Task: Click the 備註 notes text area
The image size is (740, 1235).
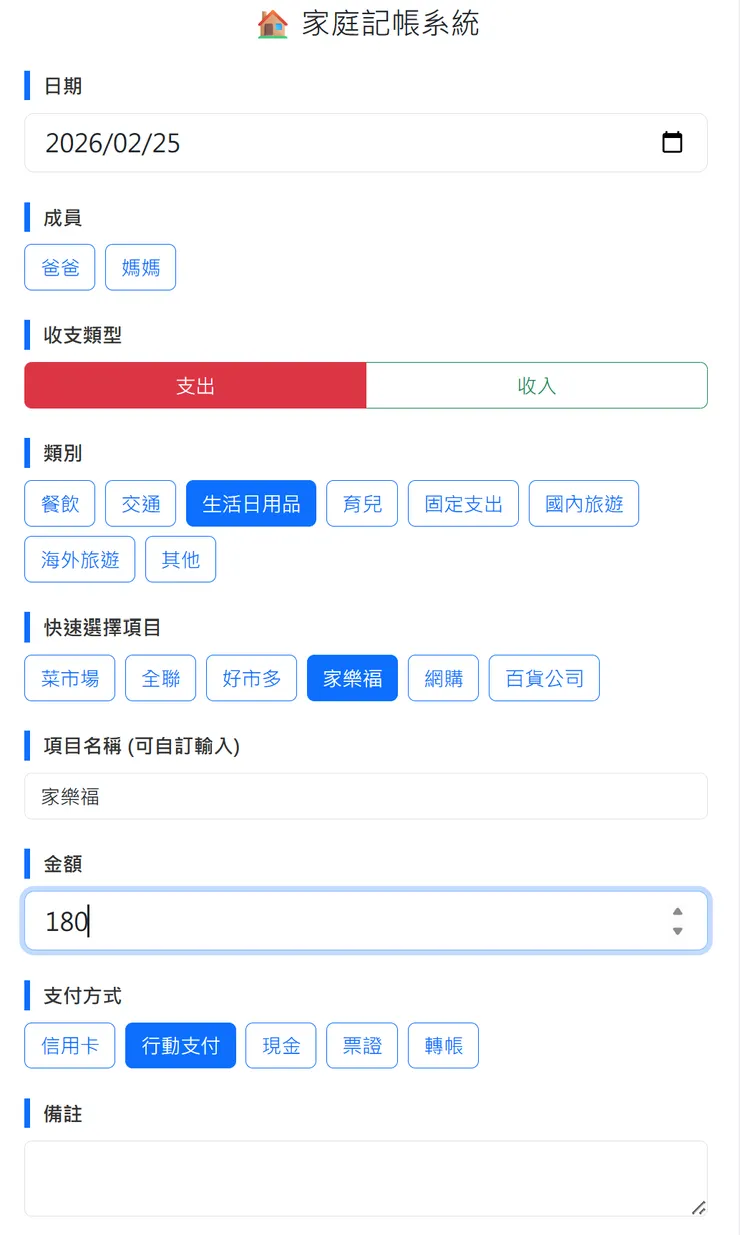Action: (x=365, y=1178)
